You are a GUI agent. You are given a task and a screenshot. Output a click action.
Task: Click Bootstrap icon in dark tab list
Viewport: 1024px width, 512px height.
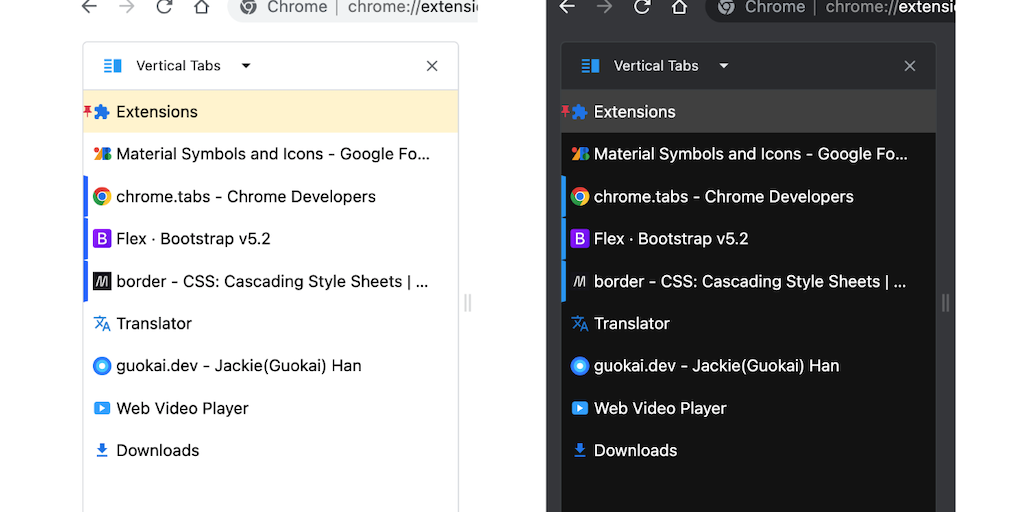[x=579, y=239]
